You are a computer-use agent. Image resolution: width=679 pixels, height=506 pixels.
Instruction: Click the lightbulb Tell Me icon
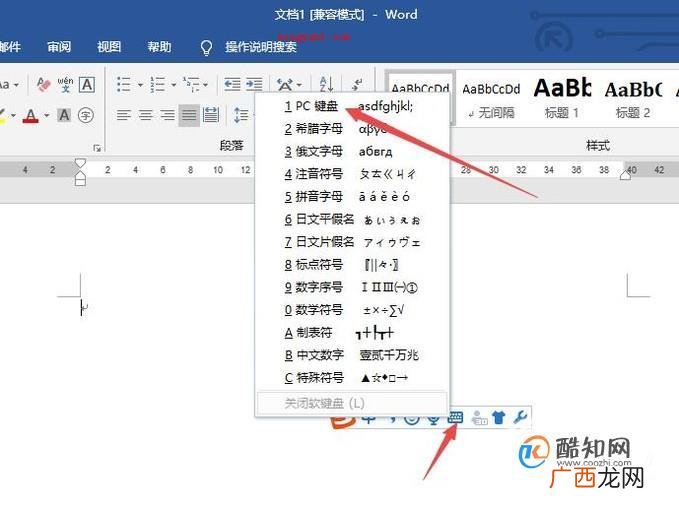207,47
